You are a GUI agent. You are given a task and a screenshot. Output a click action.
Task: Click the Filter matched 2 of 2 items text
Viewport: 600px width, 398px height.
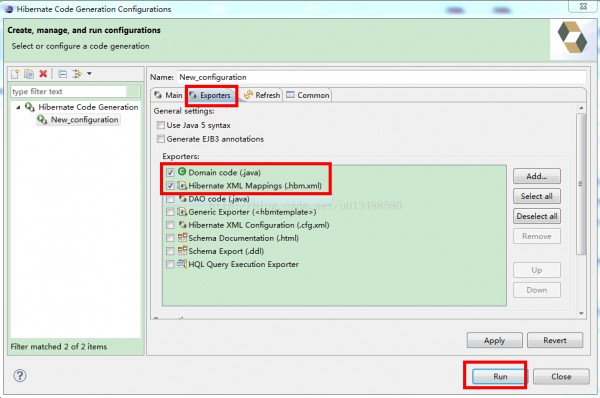[59, 346]
